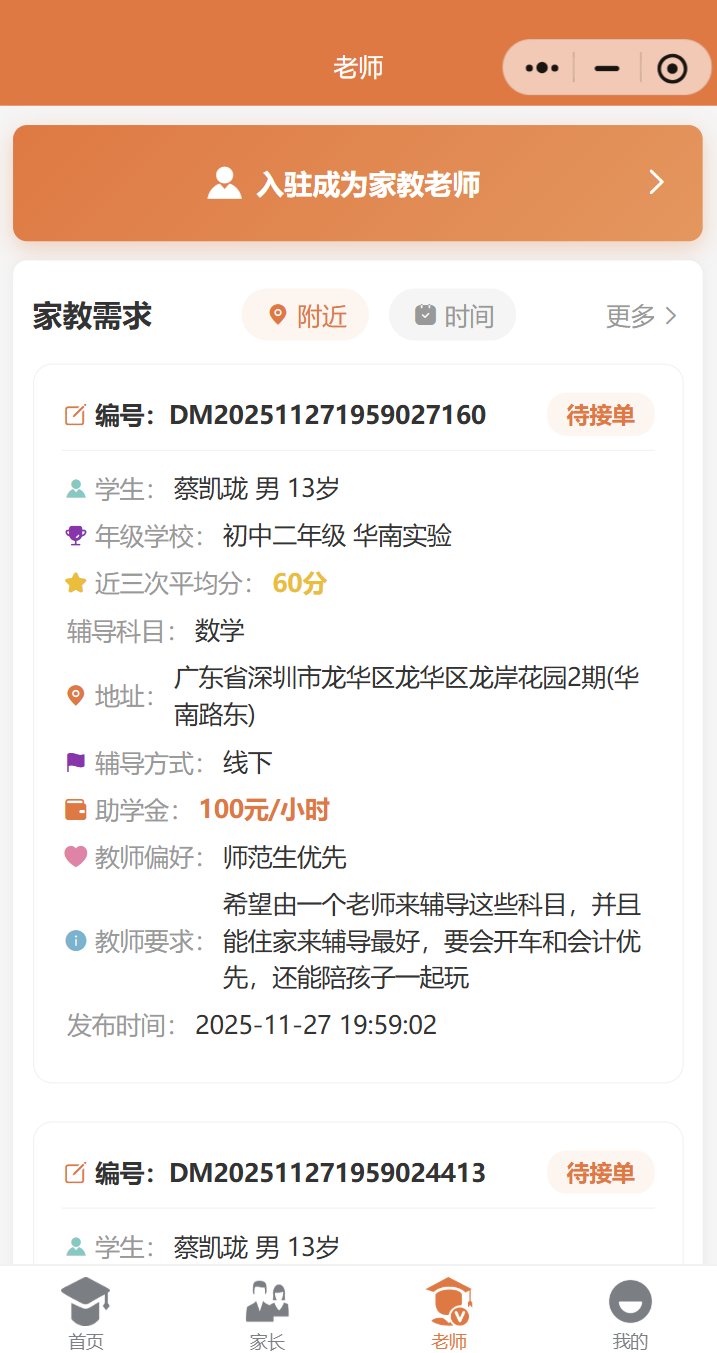The height and width of the screenshot is (1353, 717).
Task: Tap 待接单 badge on second request card
Action: 600,1173
